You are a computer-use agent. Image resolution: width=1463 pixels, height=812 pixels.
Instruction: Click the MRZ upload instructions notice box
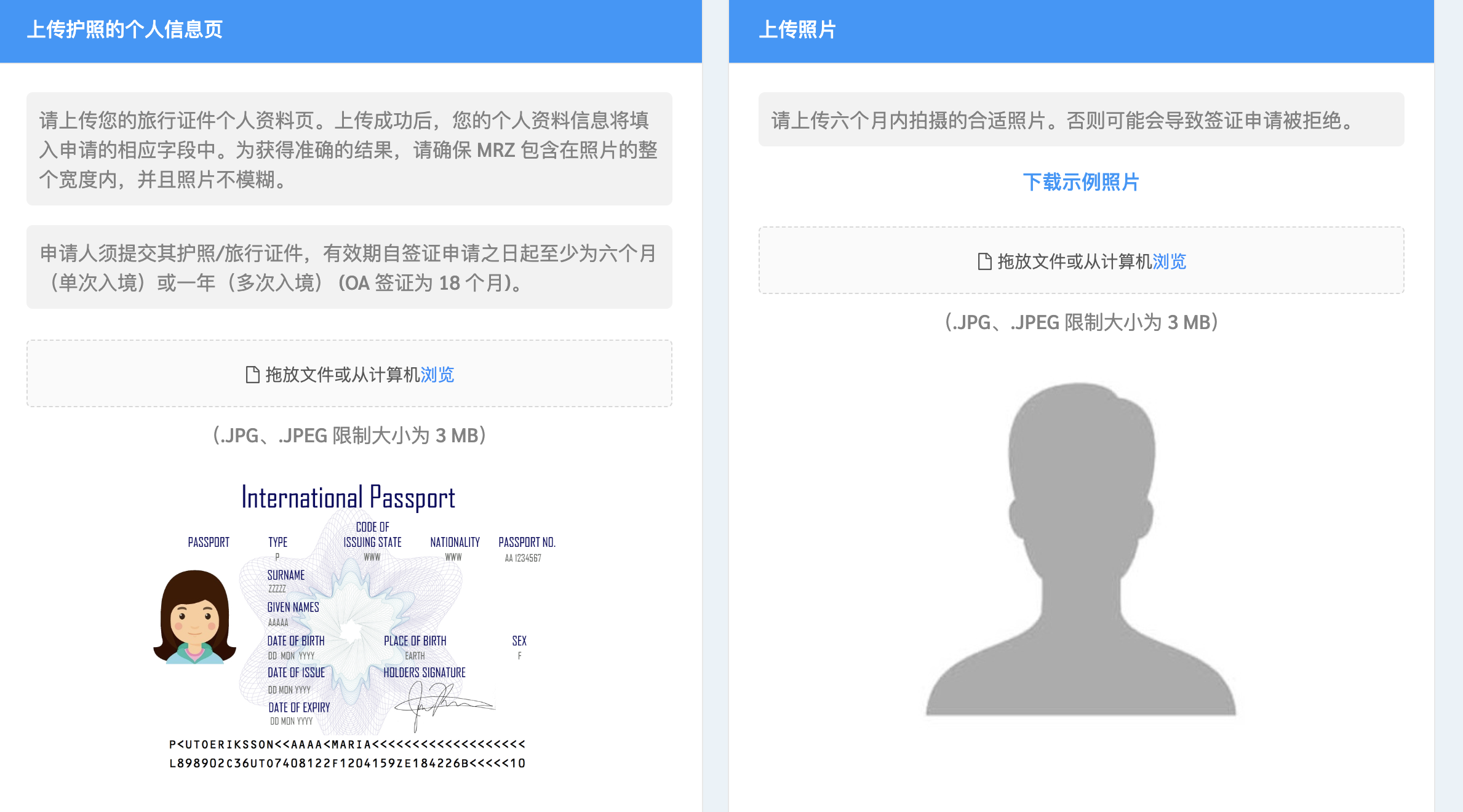(x=349, y=149)
